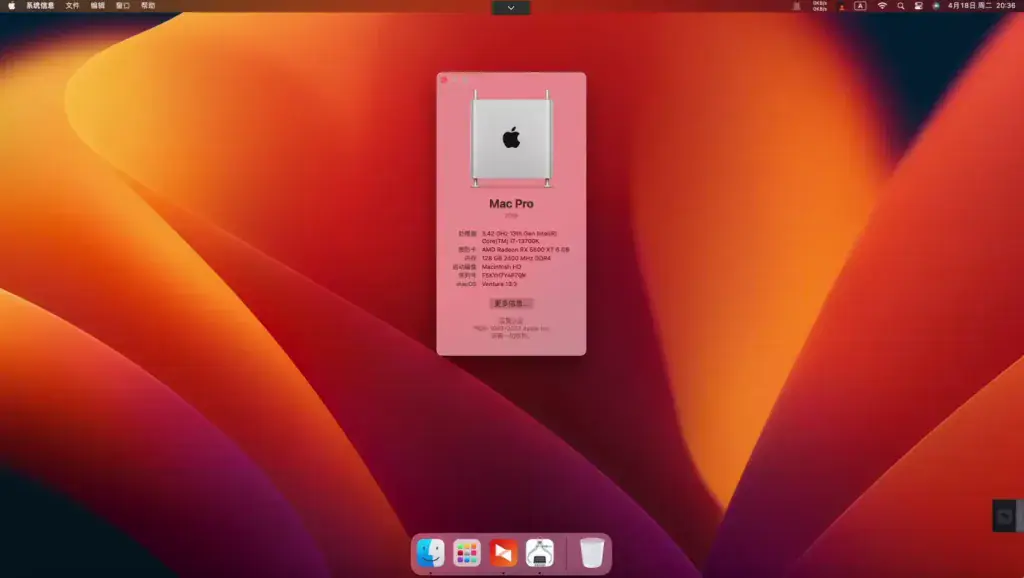
Task: Click the dark widget at right screen edge
Action: 1007,516
